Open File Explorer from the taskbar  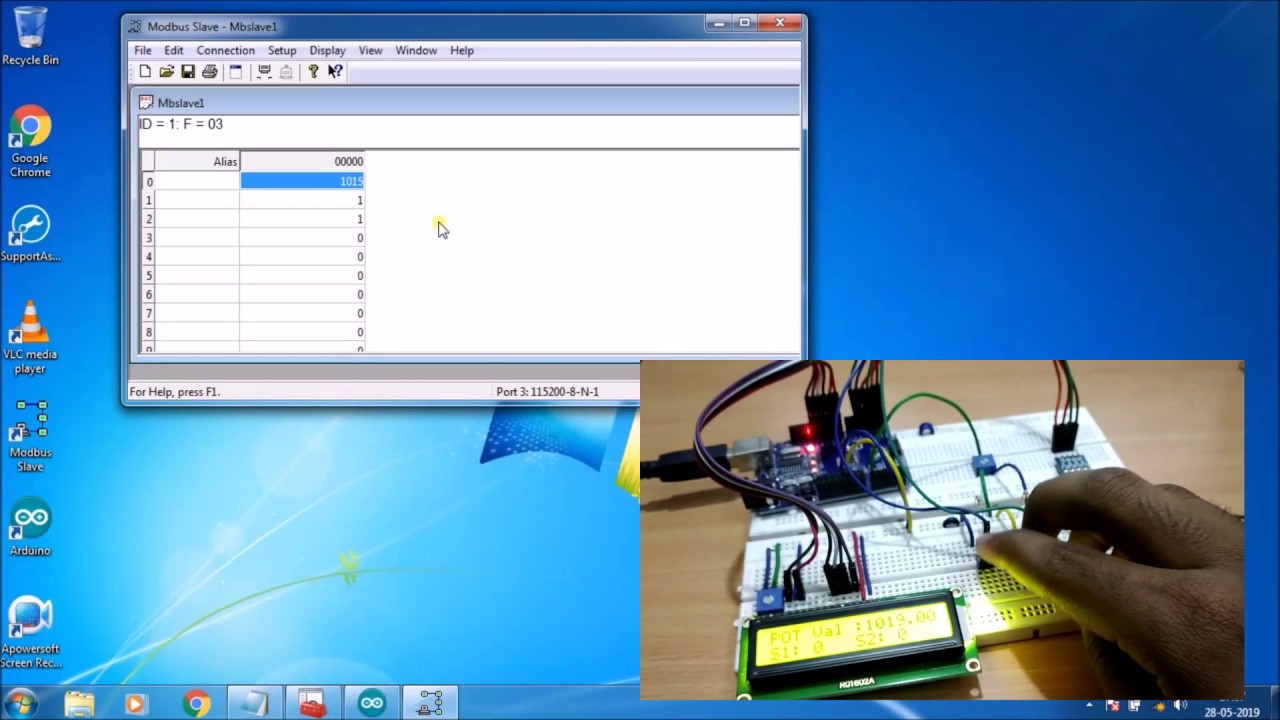[79, 703]
